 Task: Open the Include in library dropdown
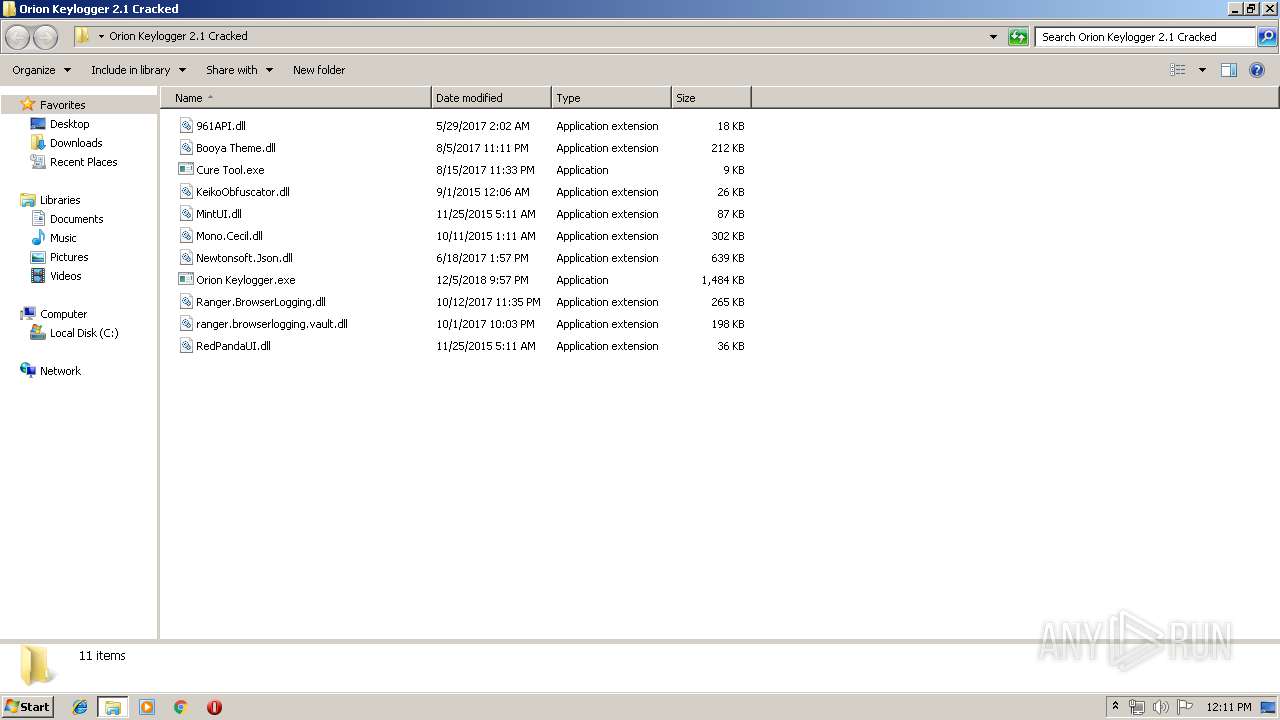[138, 70]
